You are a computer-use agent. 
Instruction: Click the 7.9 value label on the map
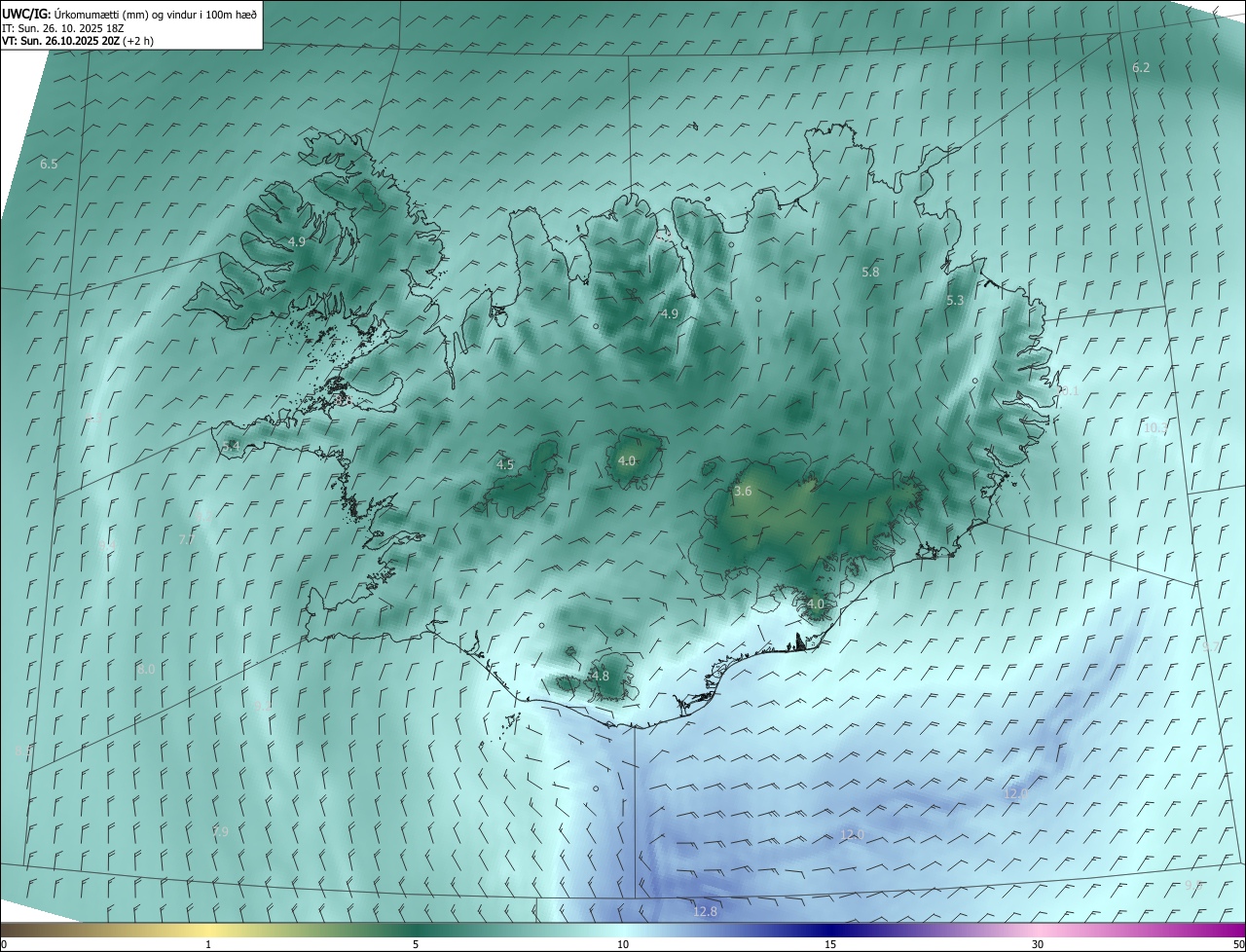[x=220, y=832]
